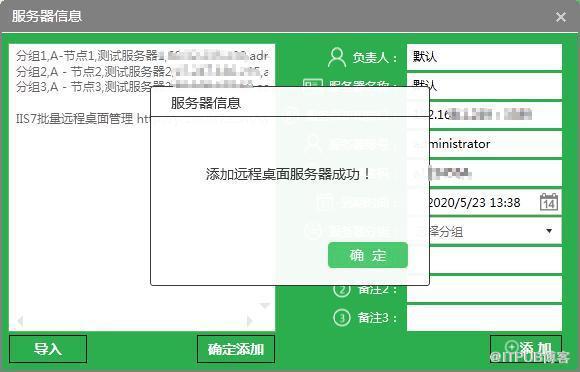
Task: Select the line starting 分组1,A-节点1
Action: (x=142, y=56)
